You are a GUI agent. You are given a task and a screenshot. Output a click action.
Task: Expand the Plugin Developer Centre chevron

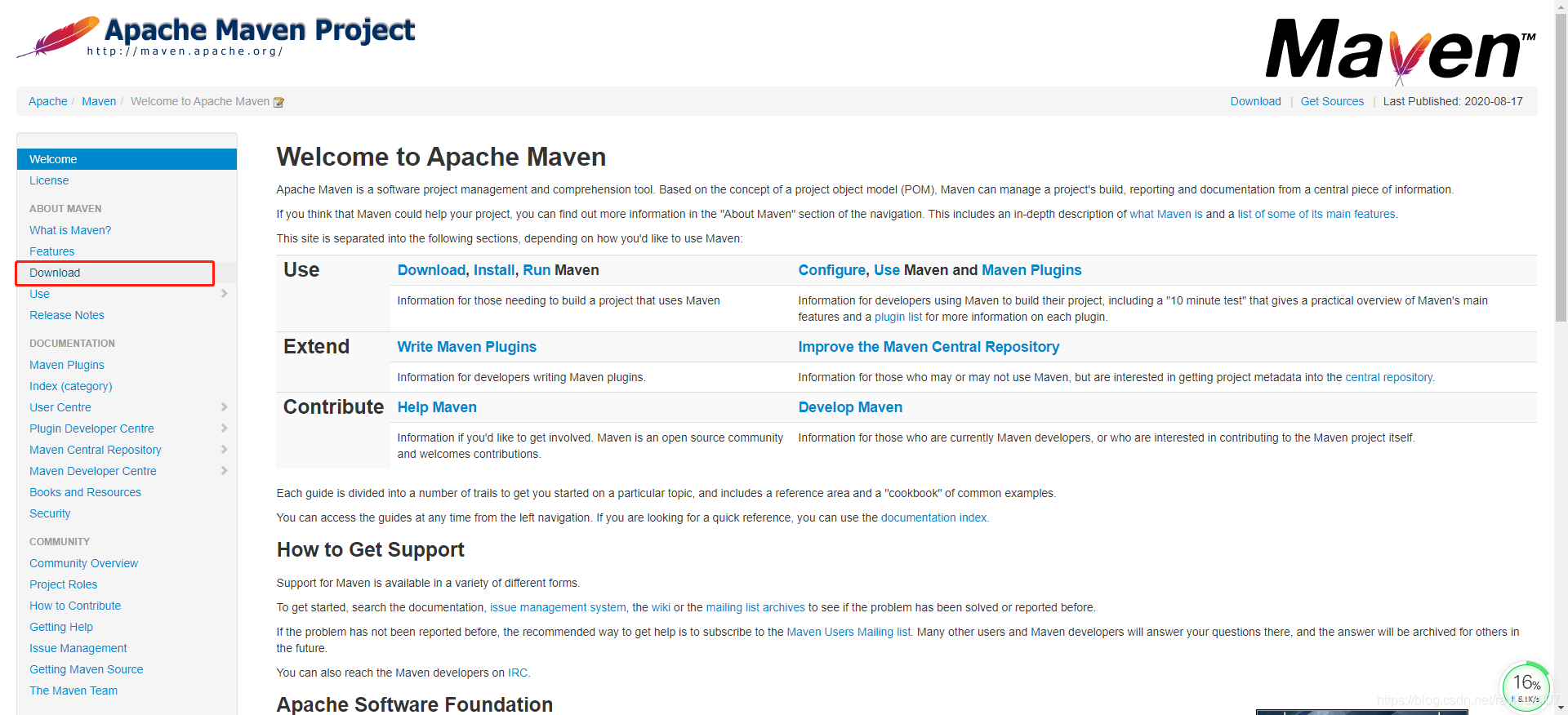click(224, 429)
